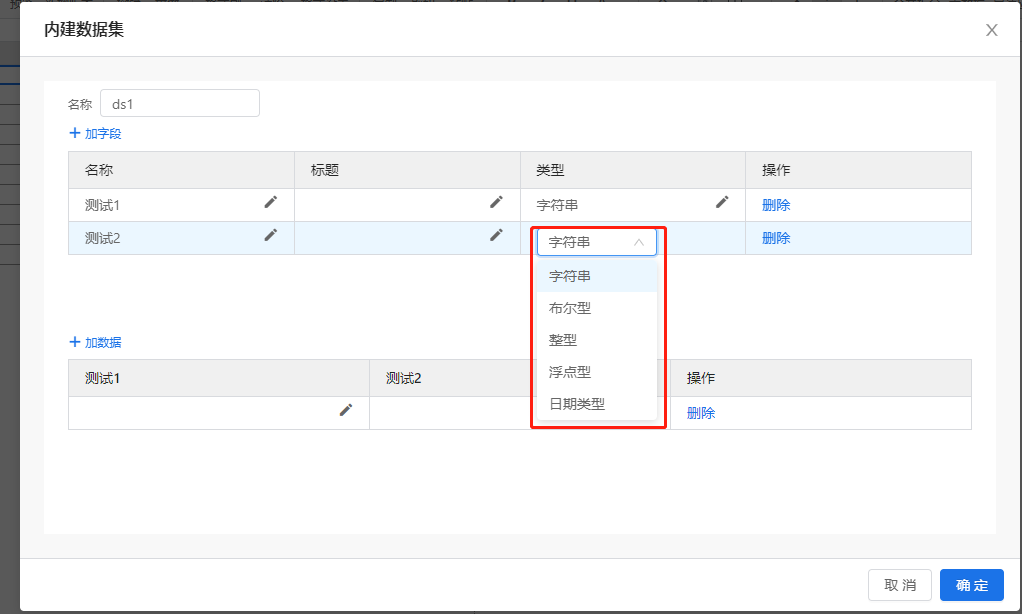Focus the 名称 input containing ds1
This screenshot has width=1022, height=614.
180,104
